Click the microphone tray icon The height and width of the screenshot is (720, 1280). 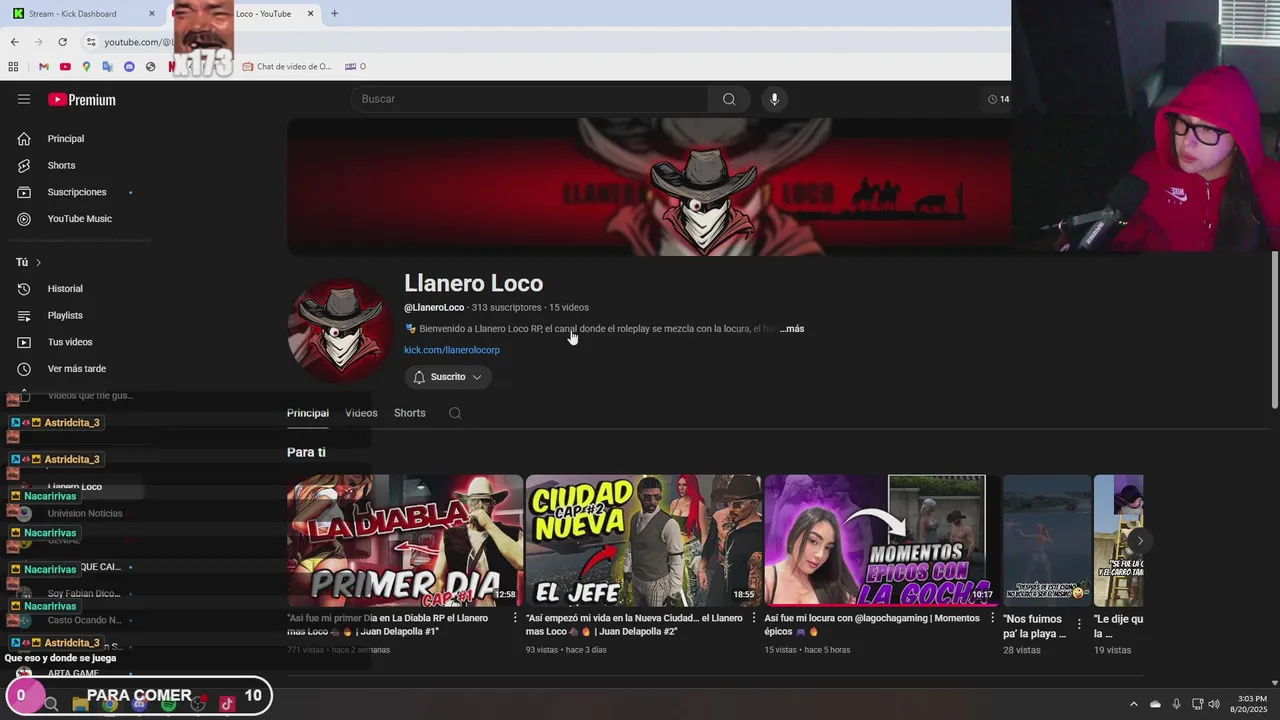click(1176, 704)
